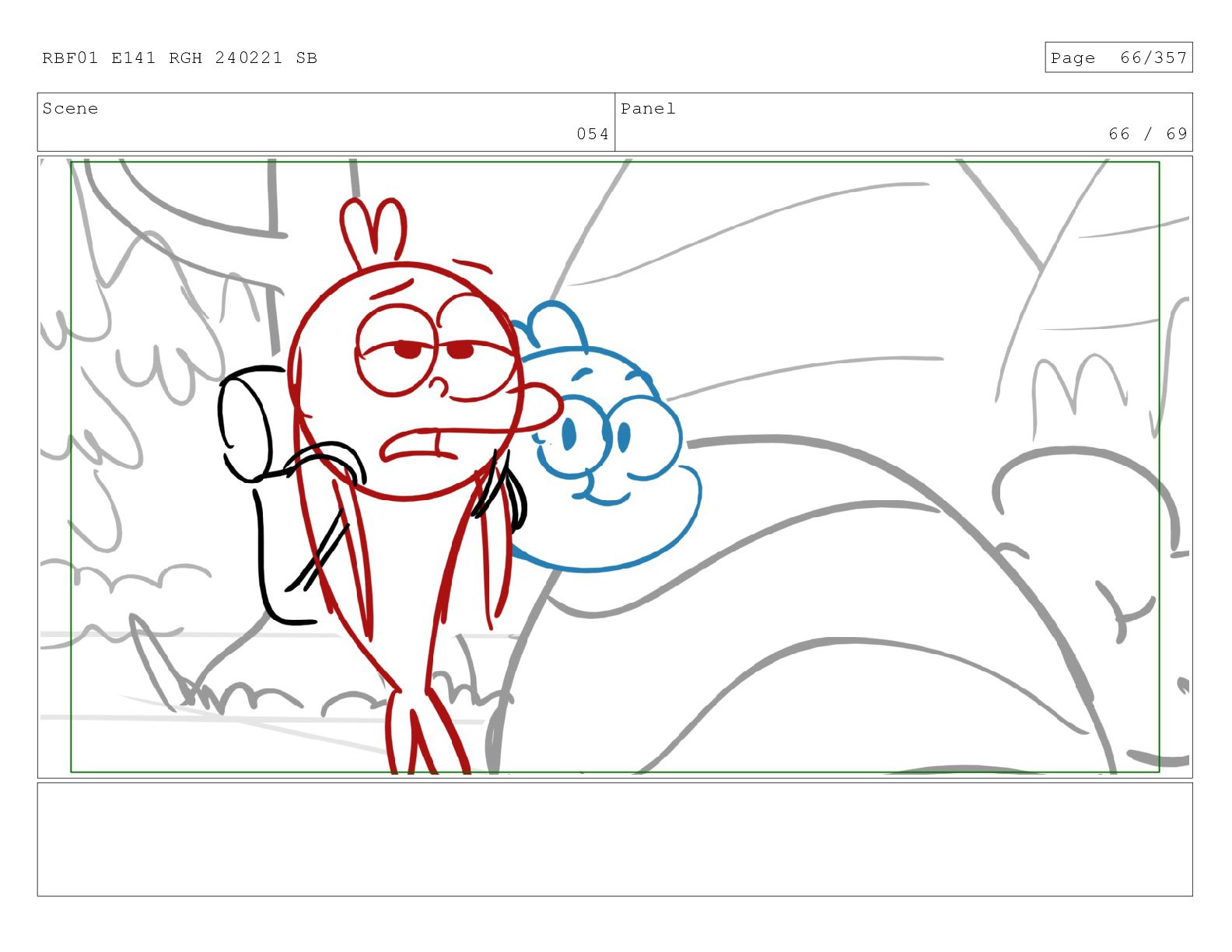
Task: Click the 'Scene' label
Action: (x=70, y=109)
